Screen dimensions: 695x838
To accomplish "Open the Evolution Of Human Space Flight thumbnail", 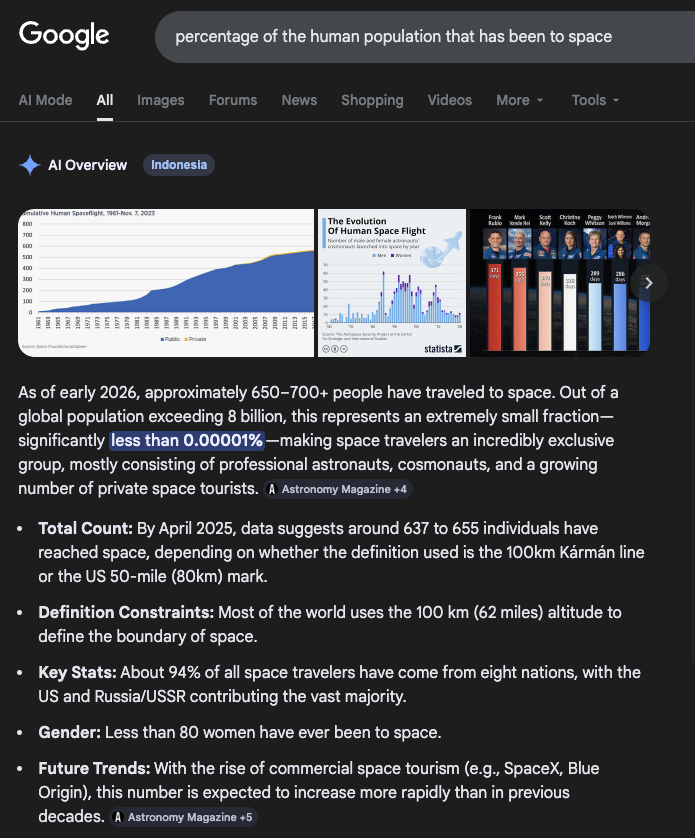I will pyautogui.click(x=392, y=283).
